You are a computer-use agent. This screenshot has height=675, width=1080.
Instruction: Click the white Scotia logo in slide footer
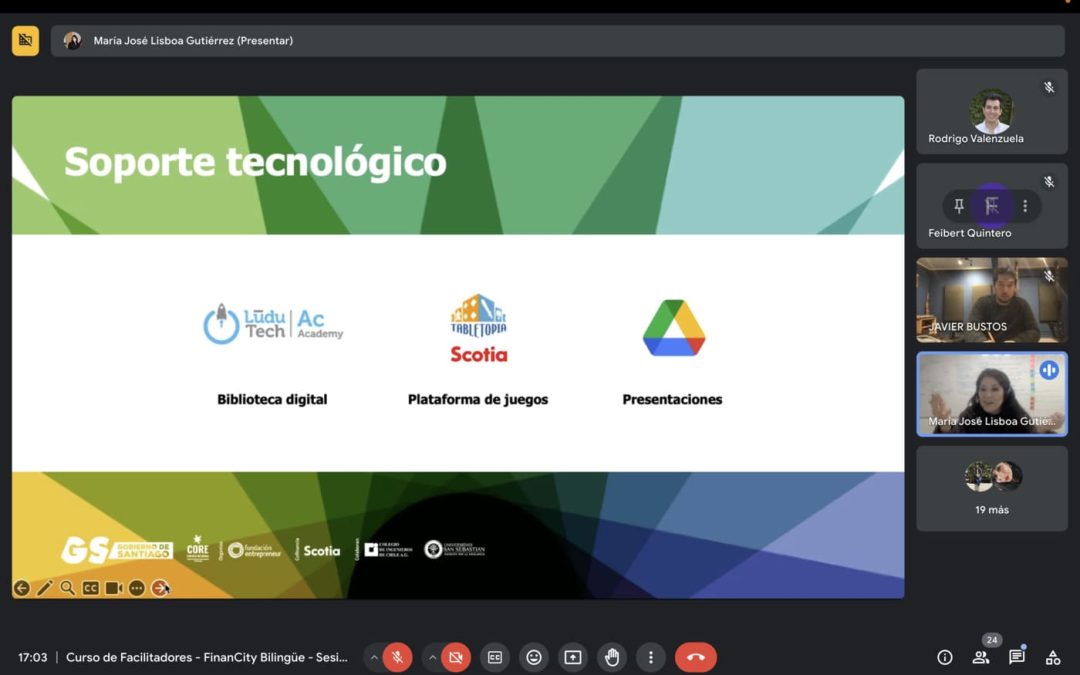click(x=322, y=550)
